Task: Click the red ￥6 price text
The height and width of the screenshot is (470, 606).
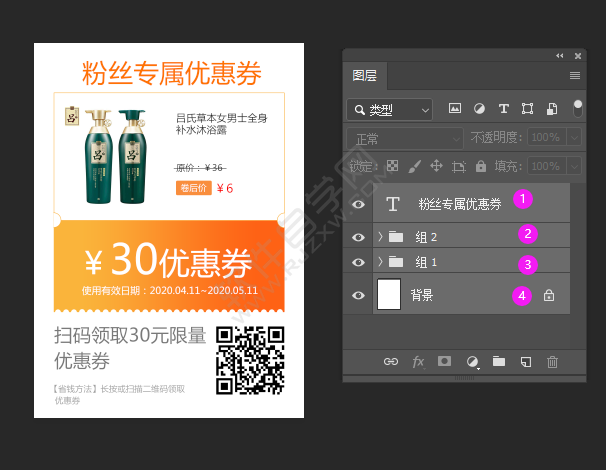Action: (x=225, y=188)
